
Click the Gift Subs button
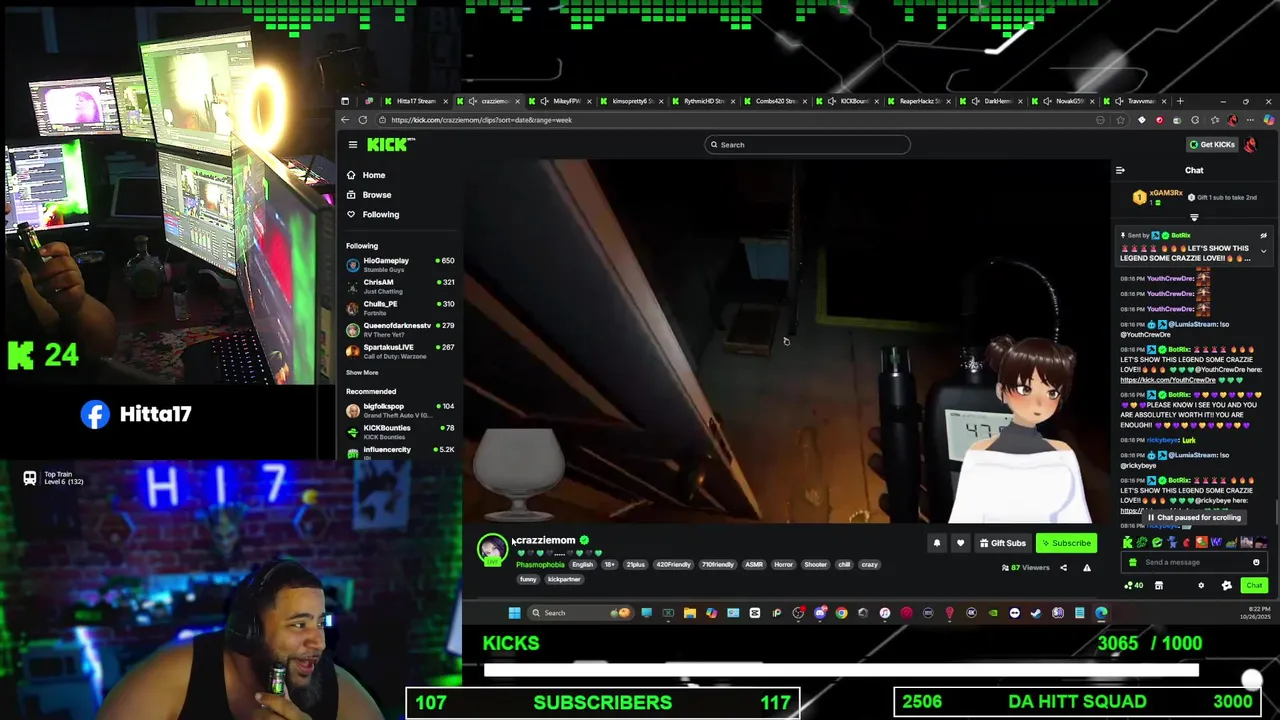(x=1002, y=543)
